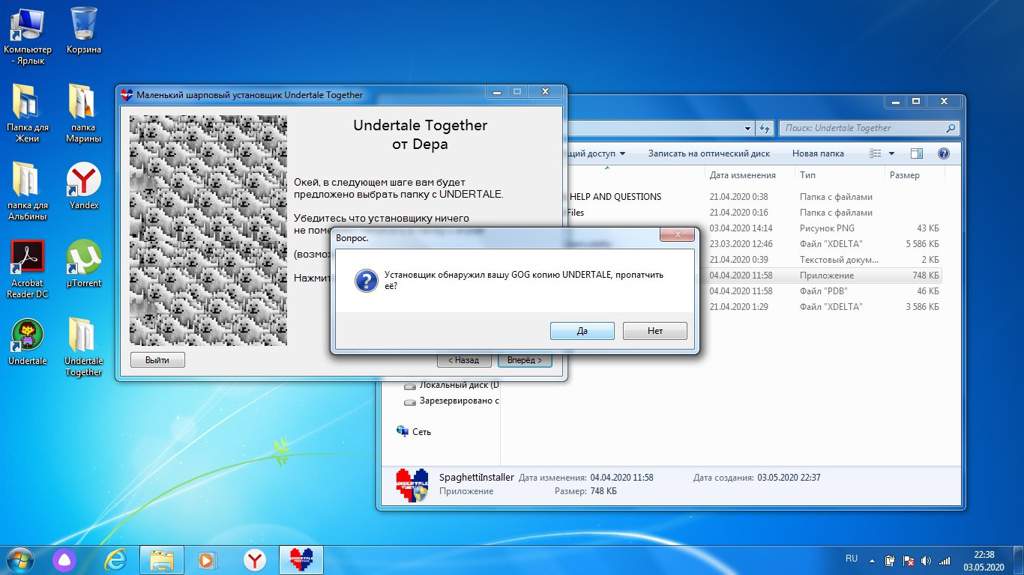The height and width of the screenshot is (575, 1024).
Task: Sort by the Дата изменения column header
Action: pos(743,175)
